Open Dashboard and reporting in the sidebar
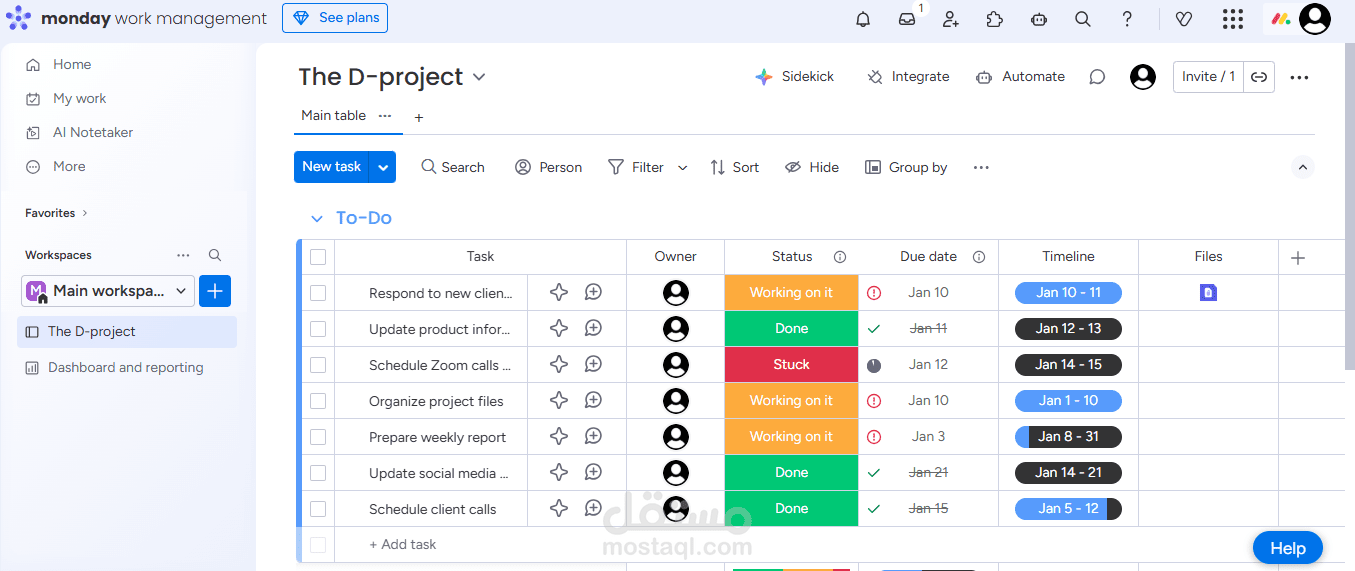This screenshot has width=1355, height=571. pos(125,368)
